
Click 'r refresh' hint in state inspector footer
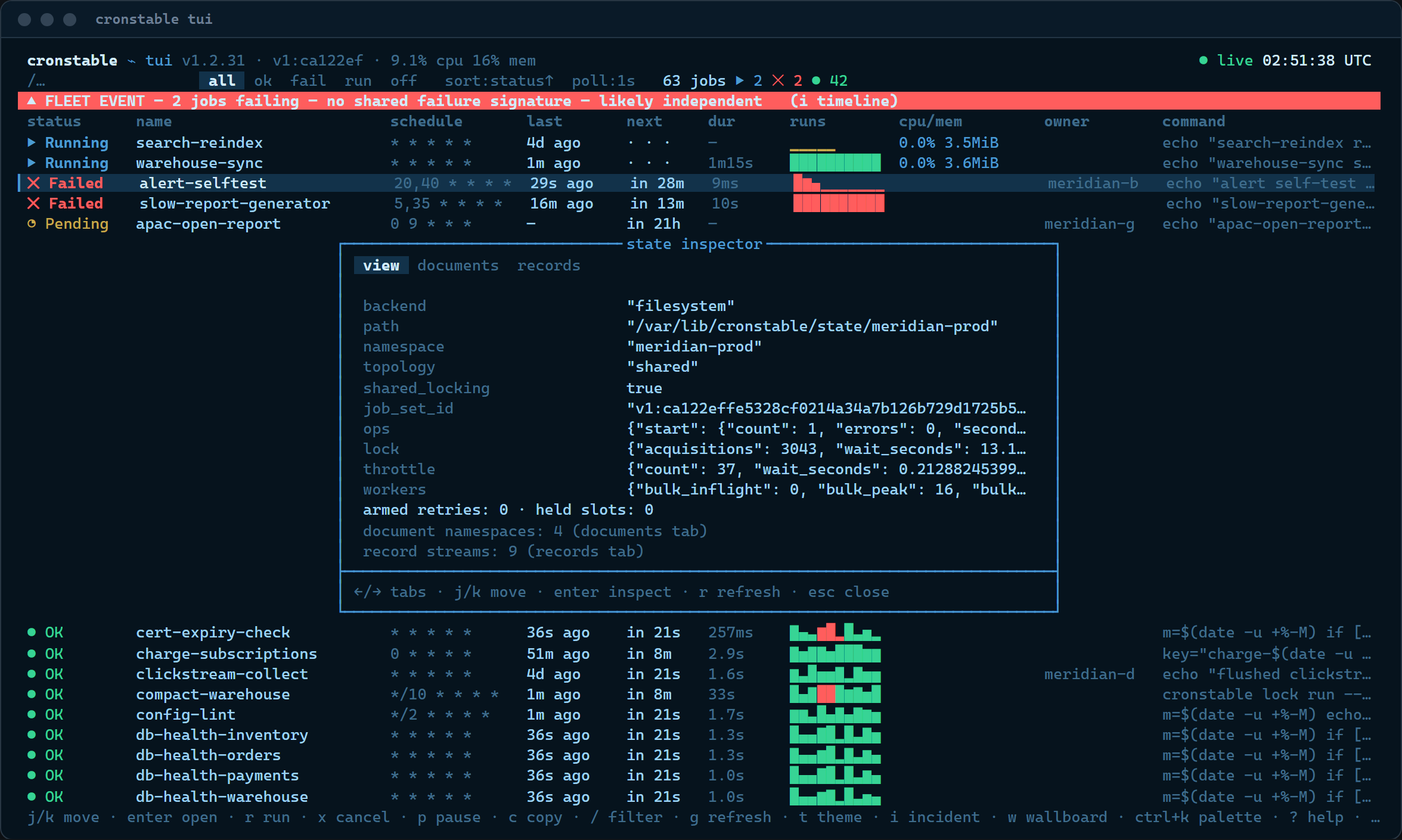tap(739, 592)
